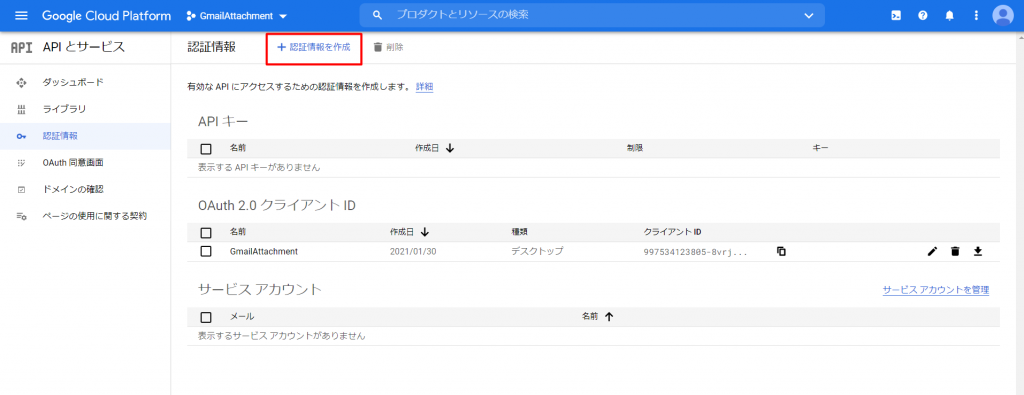Screen dimensions: 1024x395
Task: Click the dashboard icon in sidebar
Action: (x=21, y=83)
